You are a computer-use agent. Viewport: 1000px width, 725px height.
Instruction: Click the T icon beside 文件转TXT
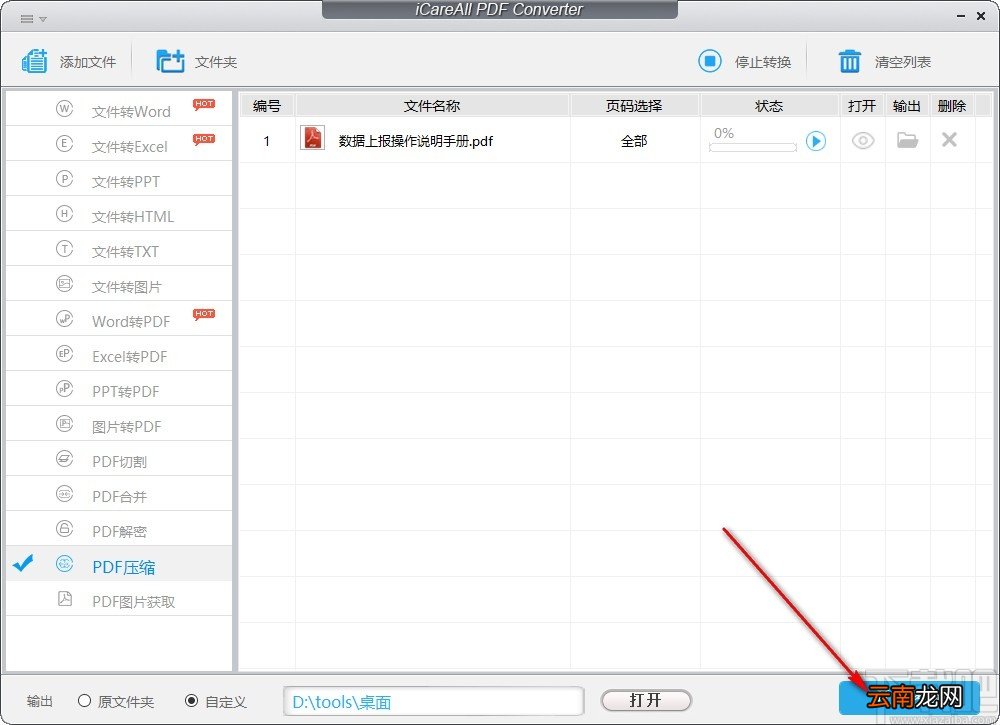64,249
